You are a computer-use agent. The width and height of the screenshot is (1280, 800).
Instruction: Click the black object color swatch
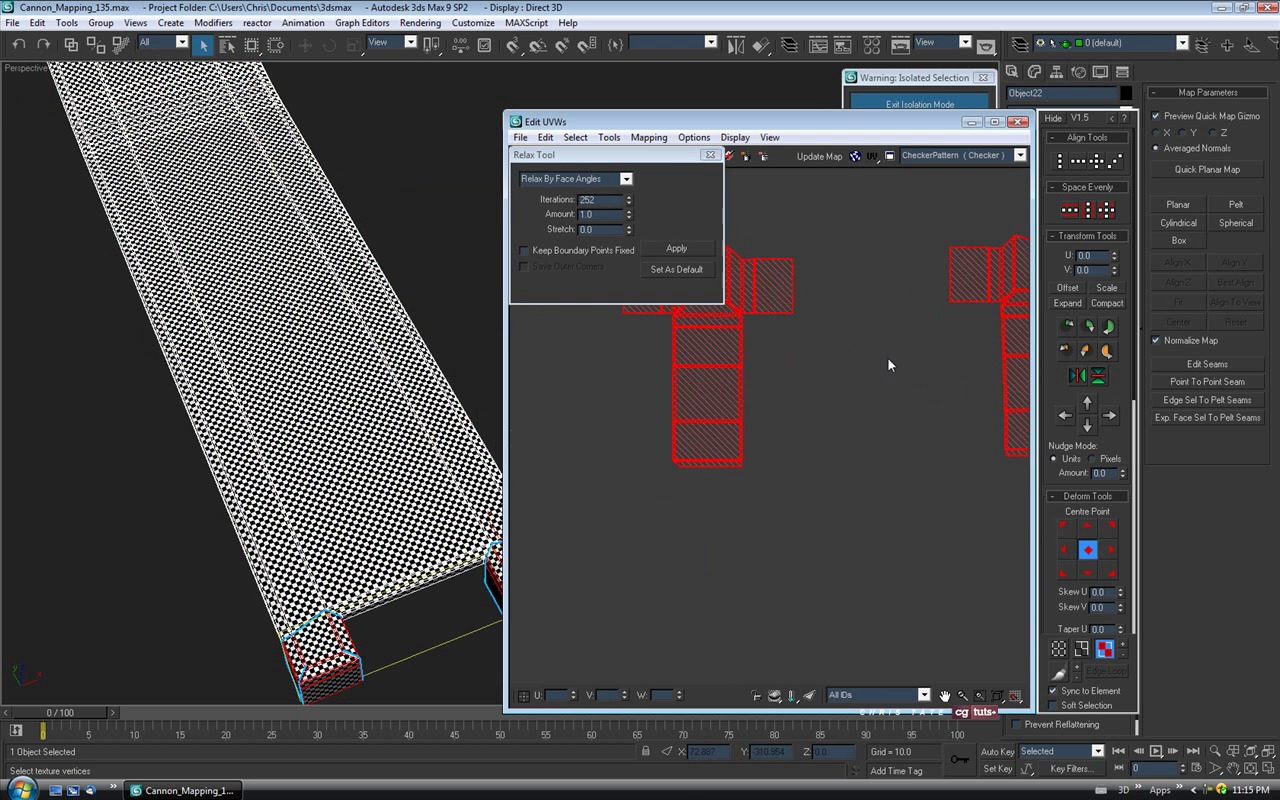point(1126,94)
